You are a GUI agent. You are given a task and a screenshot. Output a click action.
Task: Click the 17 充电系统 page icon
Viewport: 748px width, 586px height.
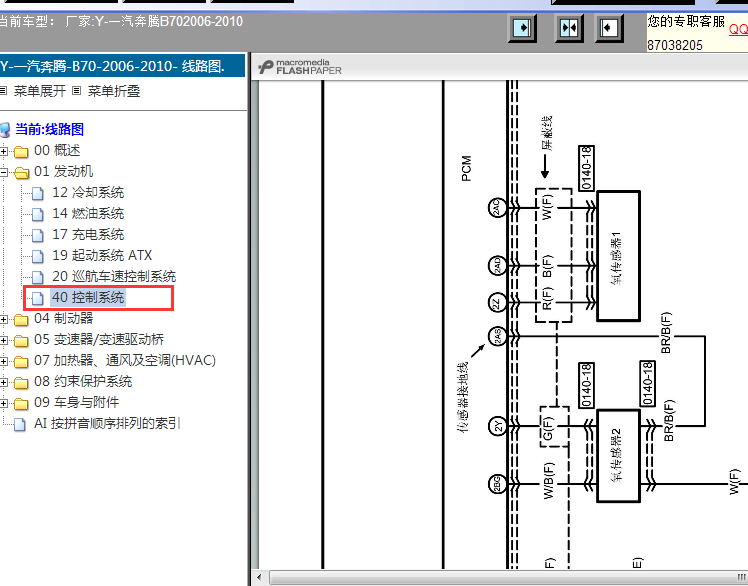(38, 235)
